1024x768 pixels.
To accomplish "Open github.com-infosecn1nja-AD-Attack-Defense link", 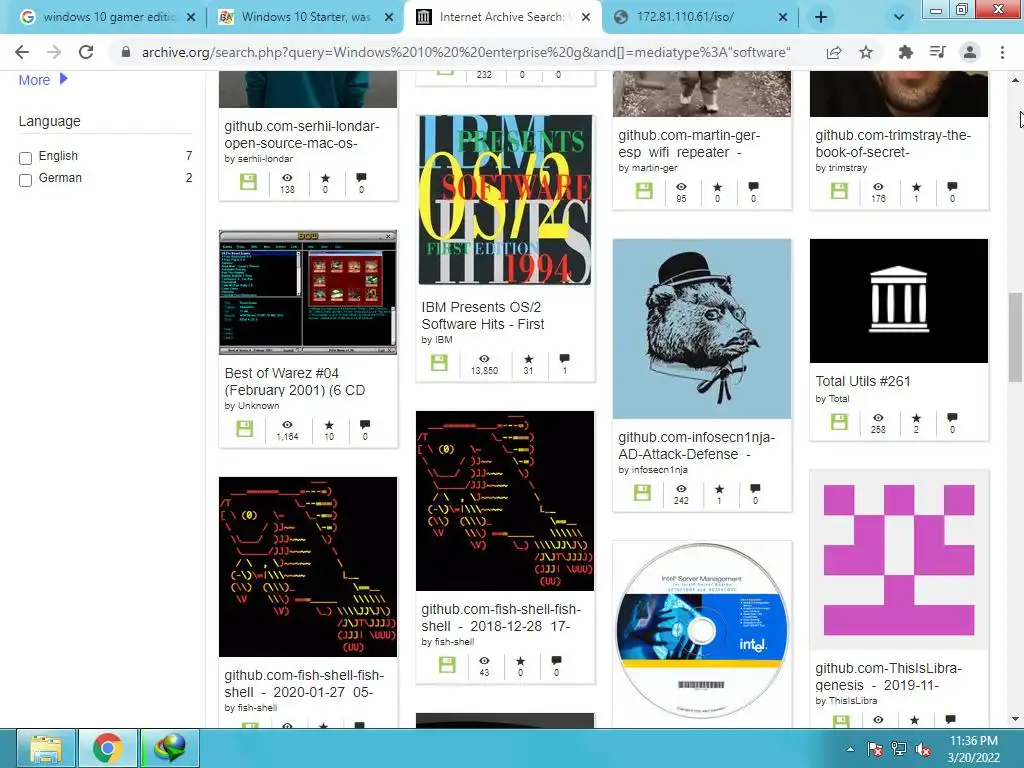I will 696,445.
